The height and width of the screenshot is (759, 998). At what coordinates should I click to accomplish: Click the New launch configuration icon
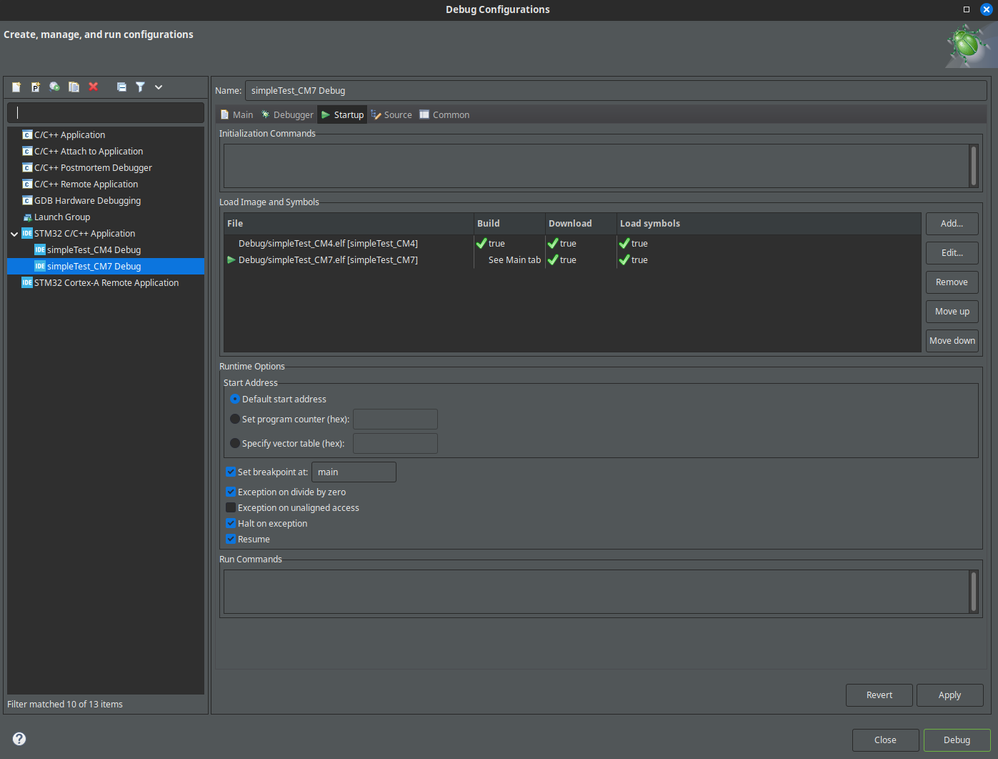pyautogui.click(x=16, y=87)
